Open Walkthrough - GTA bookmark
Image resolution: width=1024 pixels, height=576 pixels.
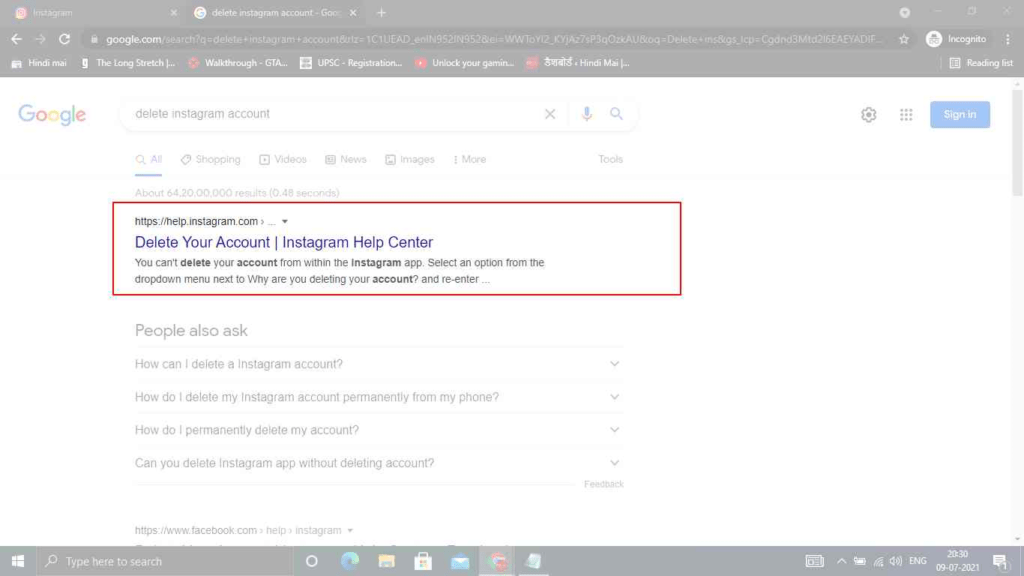[x=238, y=63]
